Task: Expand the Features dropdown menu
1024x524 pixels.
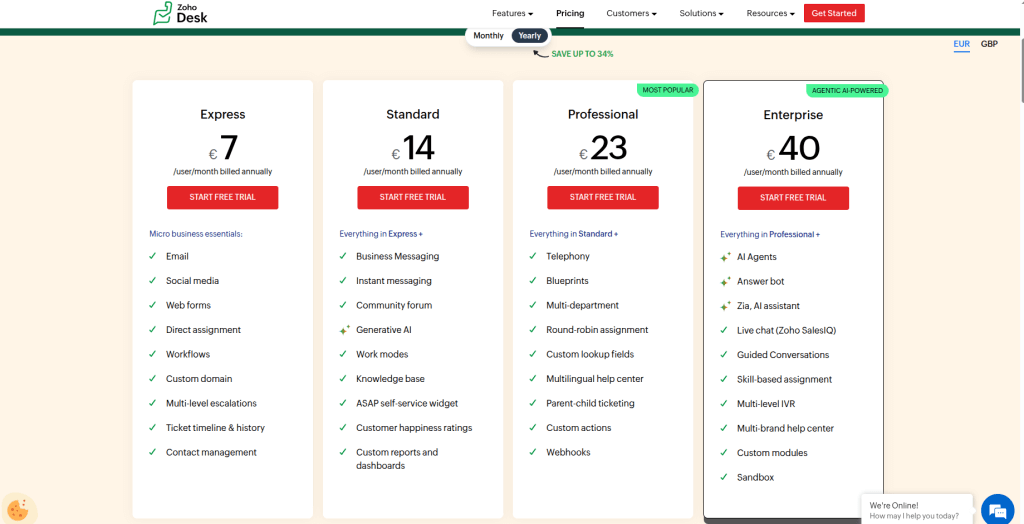Action: (513, 13)
